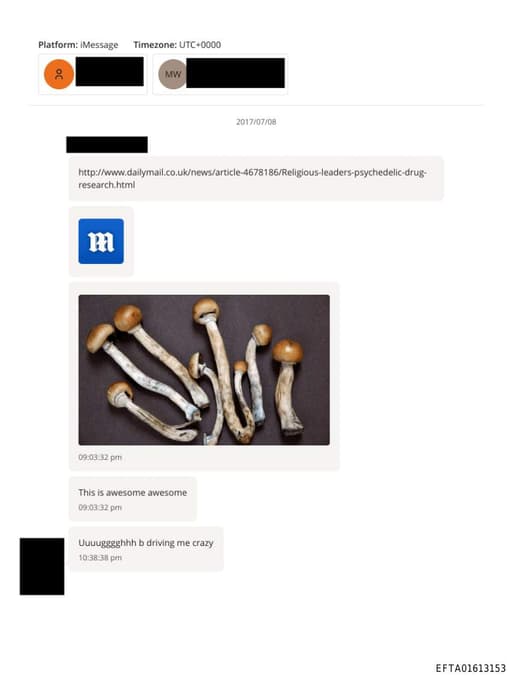The image size is (512, 678).
Task: Open the mushrooms photo attachment
Action: [204, 370]
